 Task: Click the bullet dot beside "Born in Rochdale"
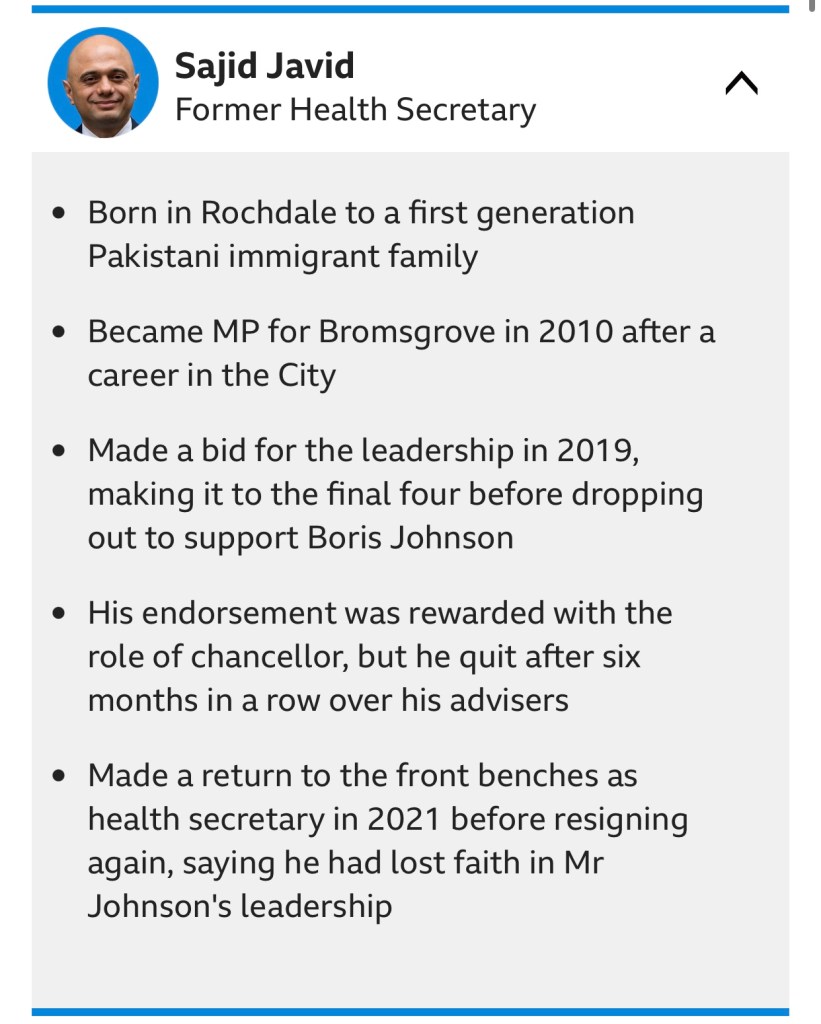pos(62,214)
